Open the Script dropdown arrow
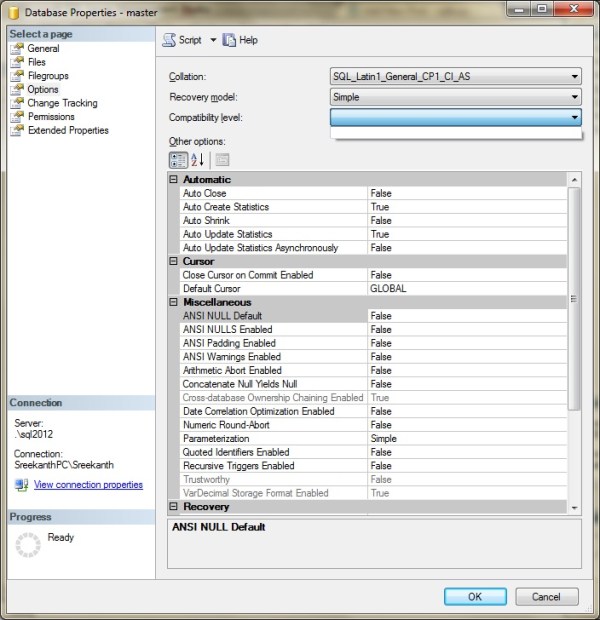600x620 pixels. point(213,40)
